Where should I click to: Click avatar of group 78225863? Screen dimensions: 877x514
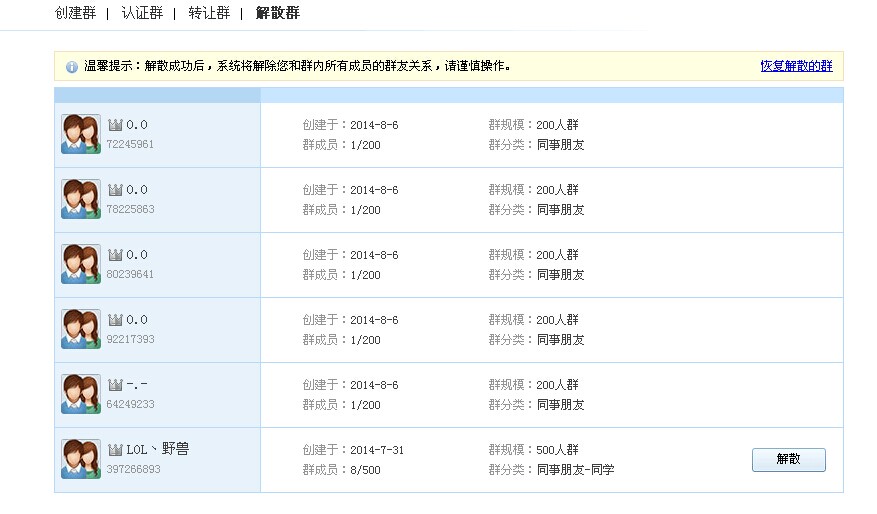pos(81,199)
